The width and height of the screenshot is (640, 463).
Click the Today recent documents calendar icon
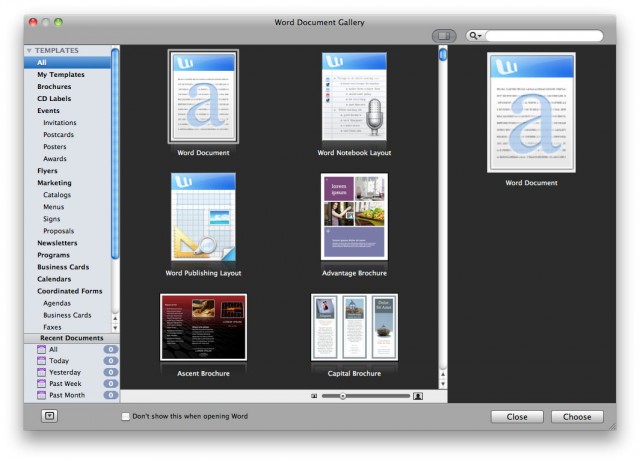click(x=41, y=361)
